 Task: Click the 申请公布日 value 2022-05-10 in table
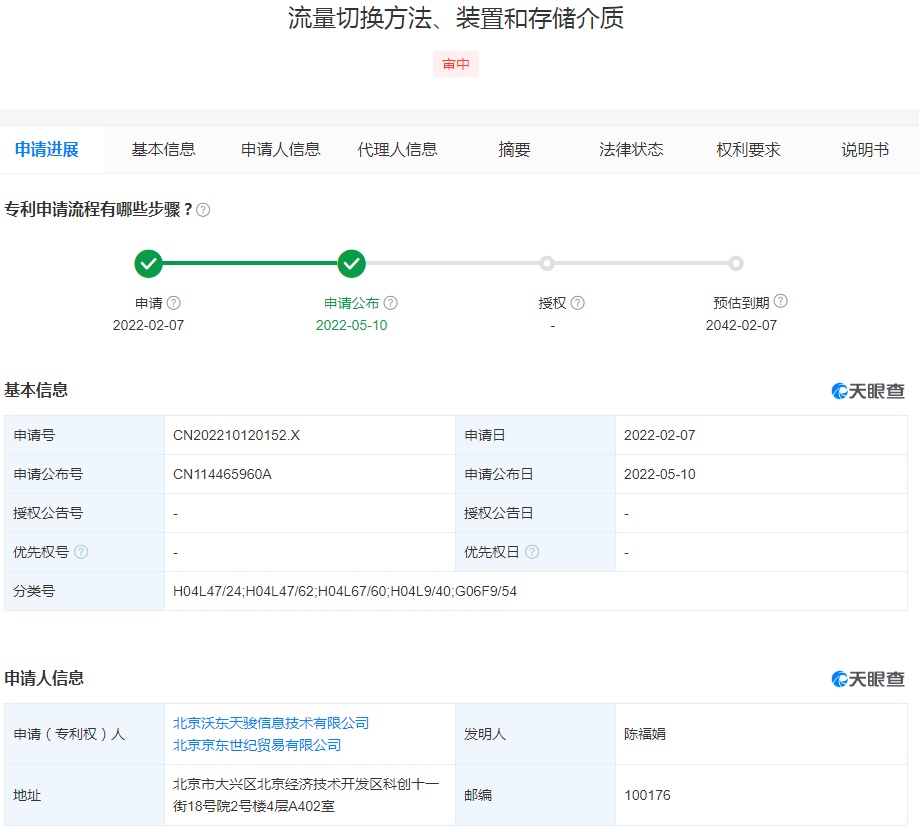click(x=659, y=474)
